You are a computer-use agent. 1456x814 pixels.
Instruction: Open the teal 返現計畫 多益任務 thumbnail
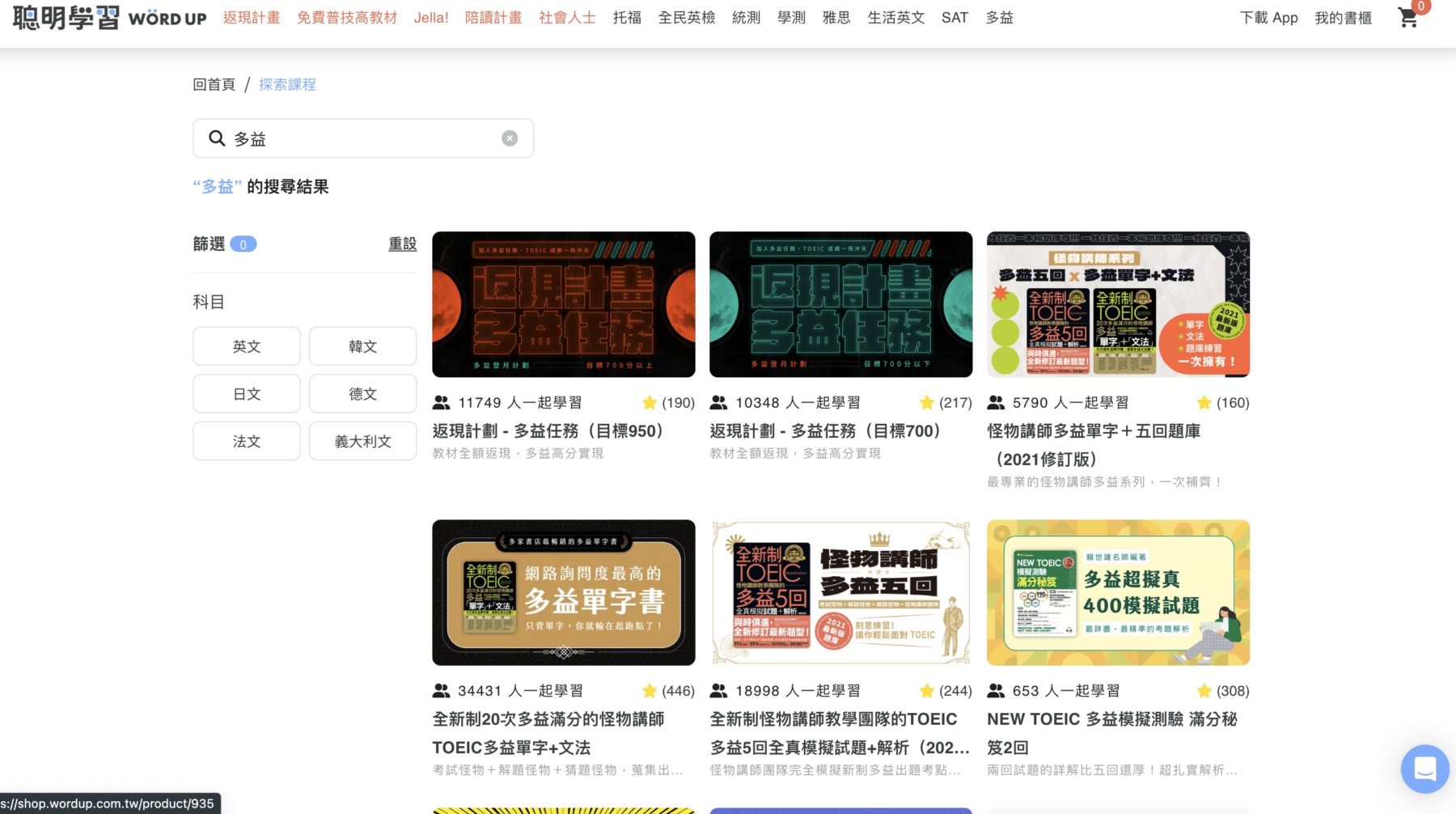pyautogui.click(x=841, y=304)
